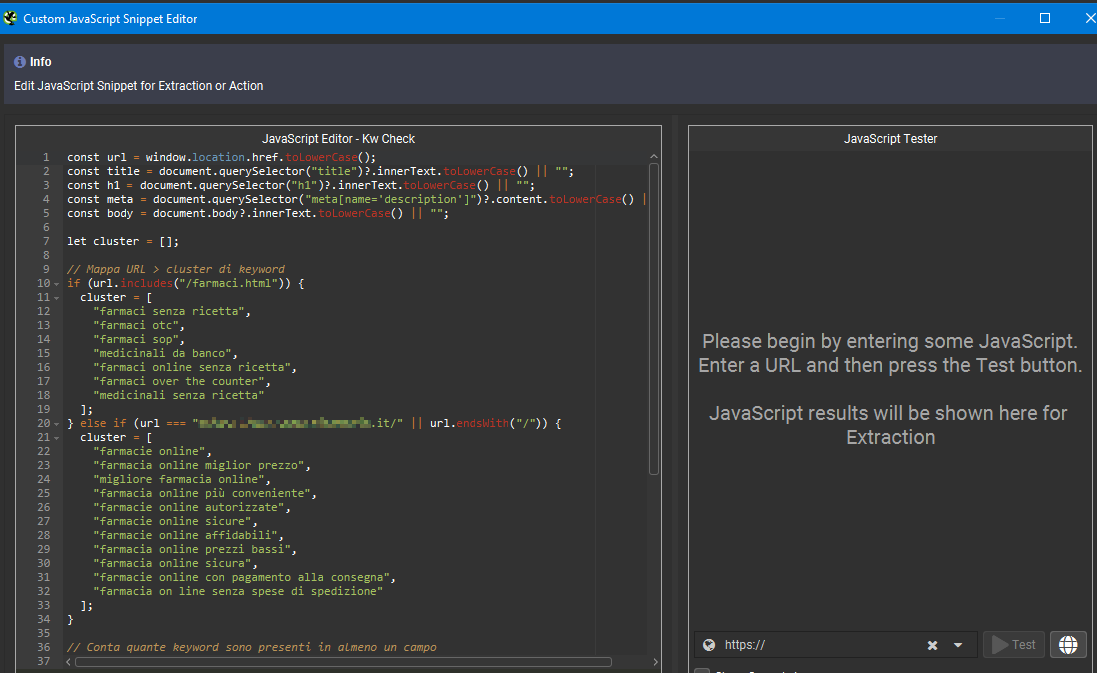The height and width of the screenshot is (673, 1097).
Task: Open the URL history dropdown arrow
Action: point(958,646)
